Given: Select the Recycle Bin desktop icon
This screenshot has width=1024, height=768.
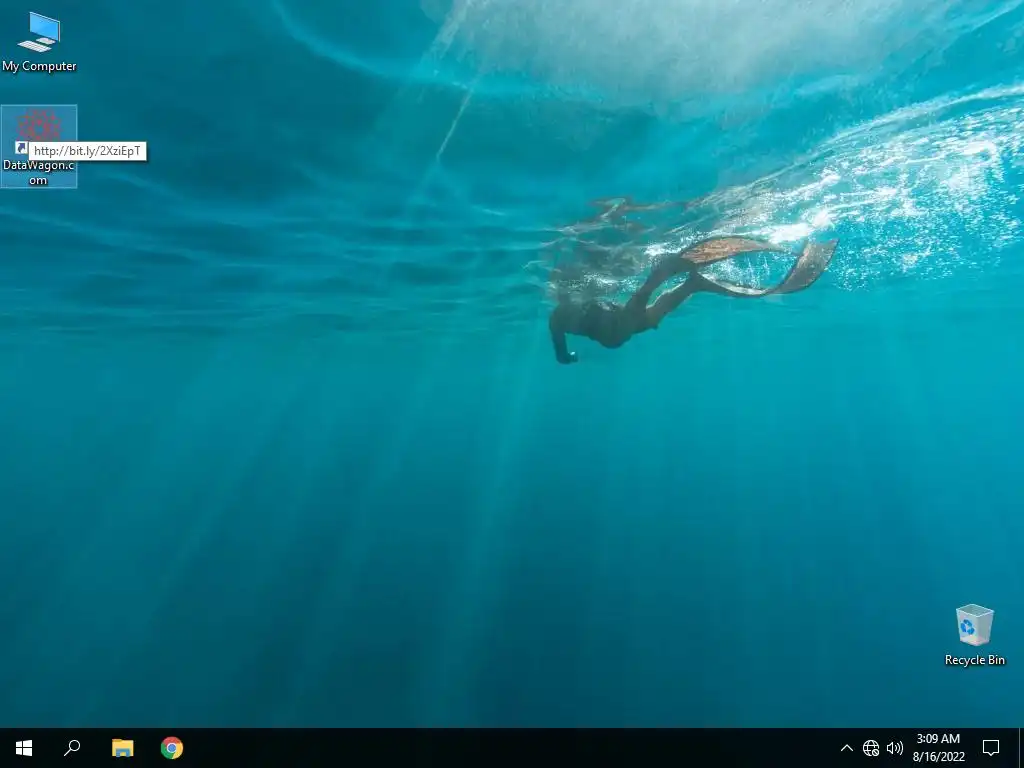Looking at the screenshot, I should (974, 635).
